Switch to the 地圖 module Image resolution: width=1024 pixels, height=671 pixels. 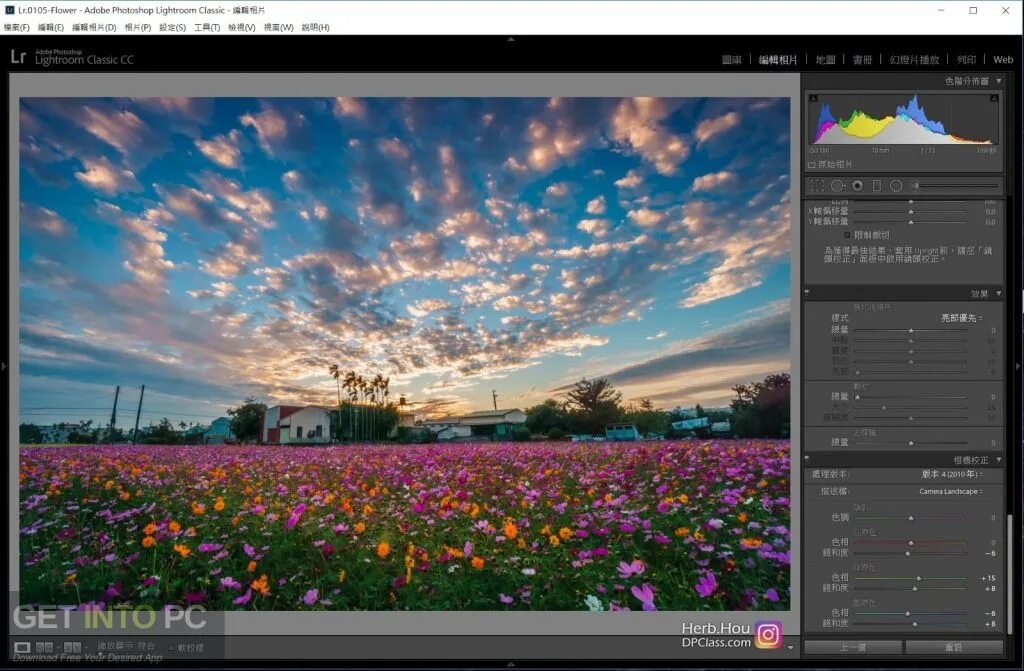(x=825, y=59)
